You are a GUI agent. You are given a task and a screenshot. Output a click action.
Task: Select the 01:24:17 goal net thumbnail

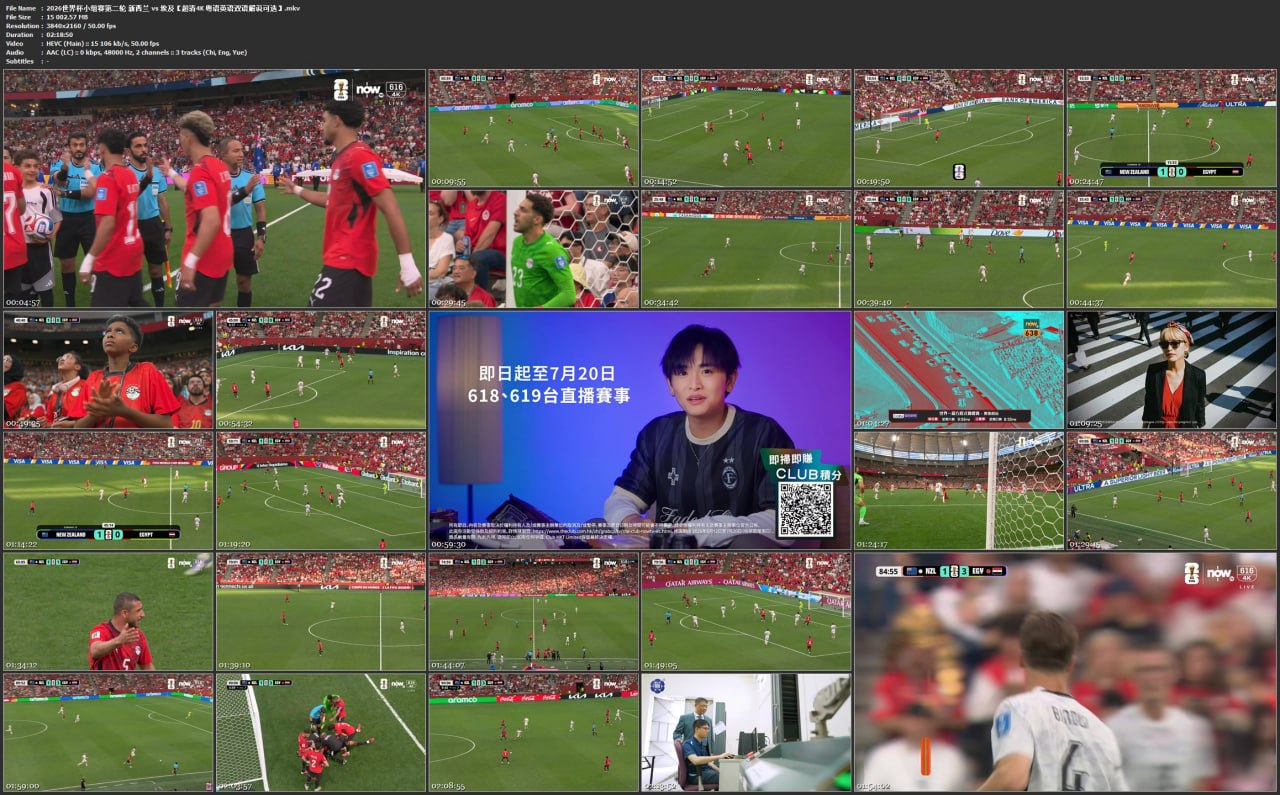click(959, 491)
